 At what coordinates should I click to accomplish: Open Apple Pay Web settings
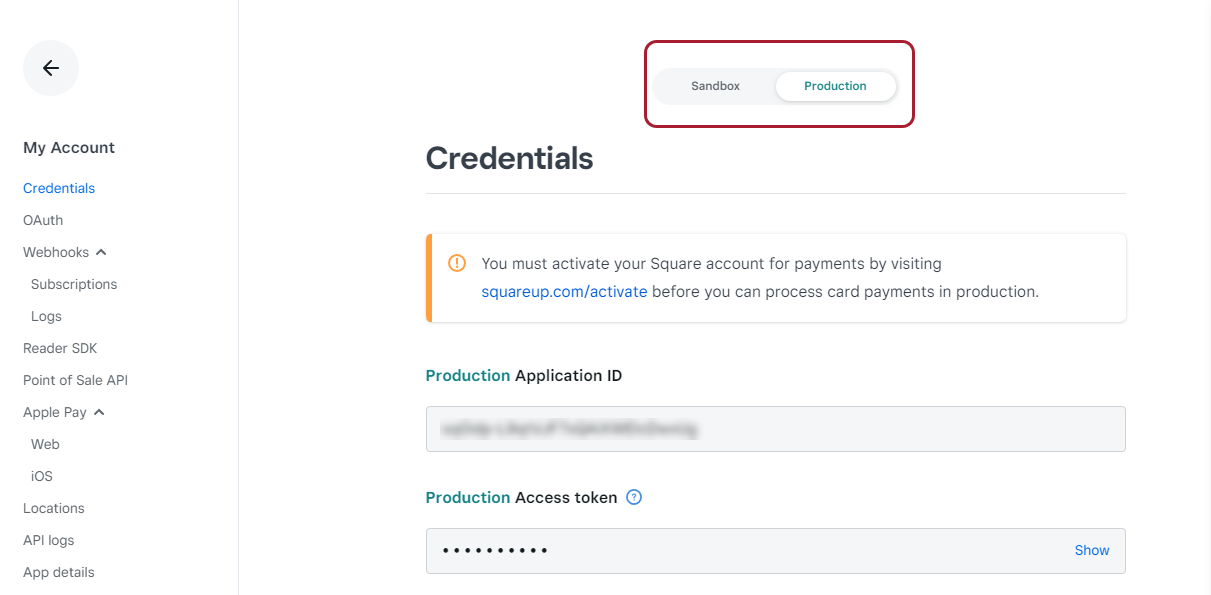click(x=45, y=444)
